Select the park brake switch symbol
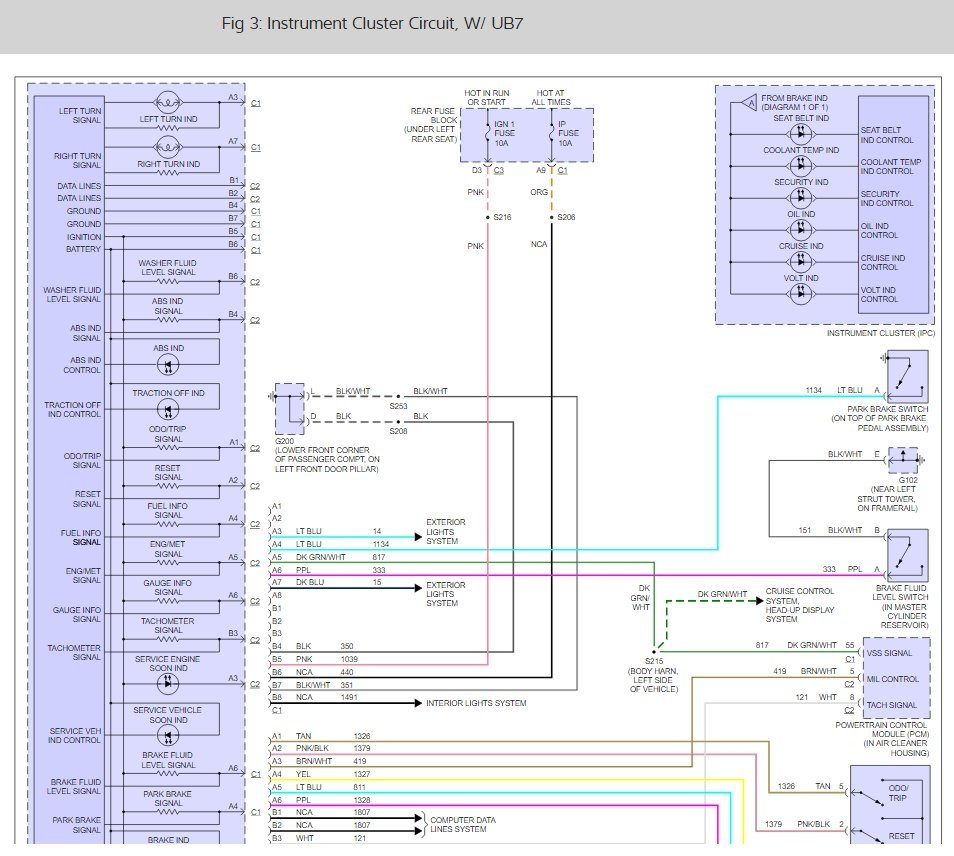This screenshot has width=954, height=856. pos(907,375)
